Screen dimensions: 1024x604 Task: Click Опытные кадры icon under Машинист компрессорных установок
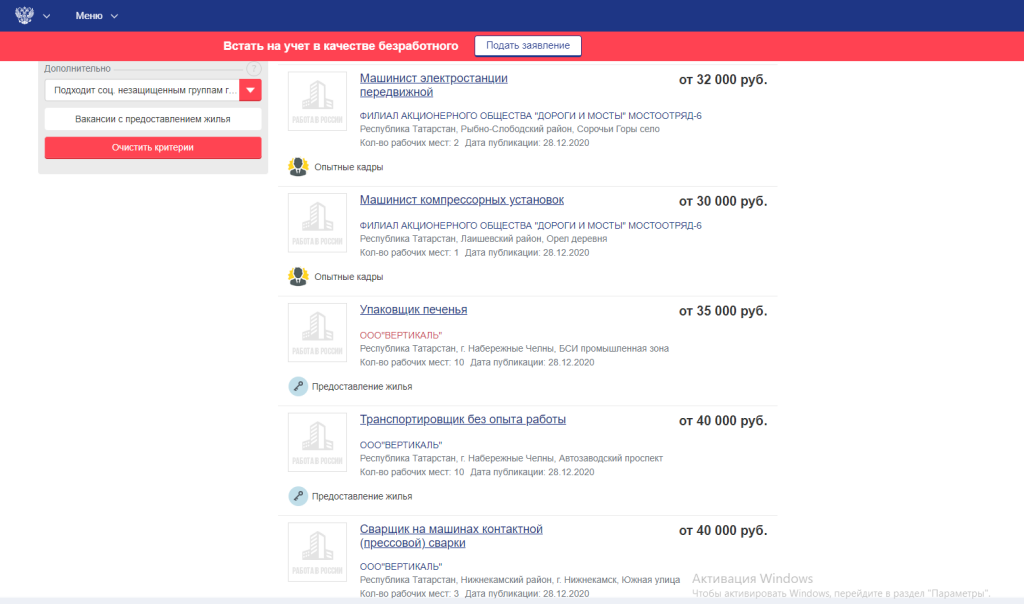298,276
